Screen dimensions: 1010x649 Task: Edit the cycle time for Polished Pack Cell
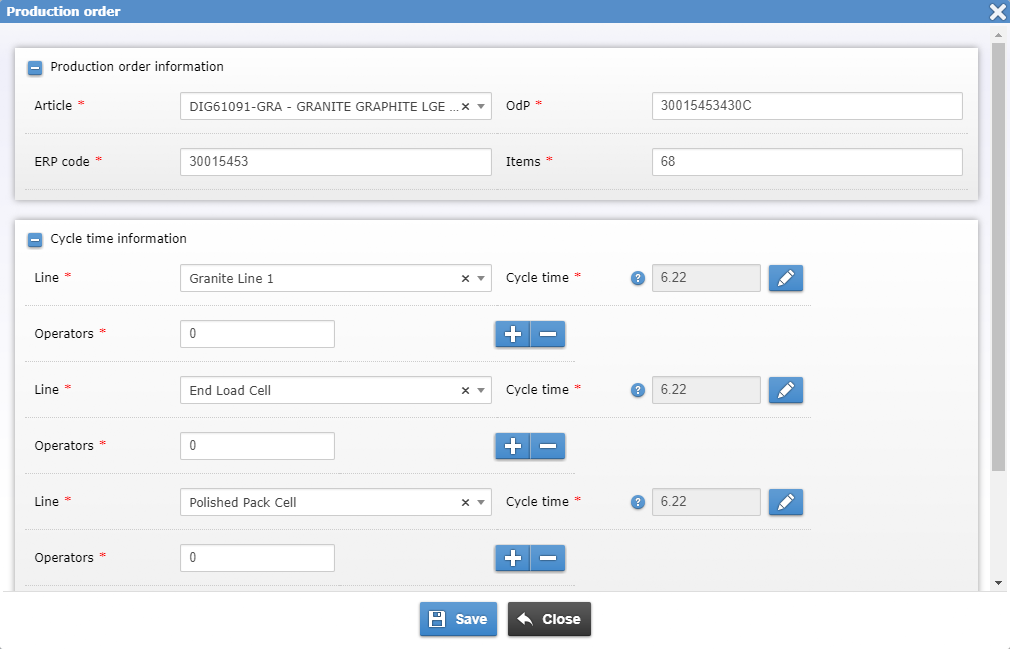point(786,502)
